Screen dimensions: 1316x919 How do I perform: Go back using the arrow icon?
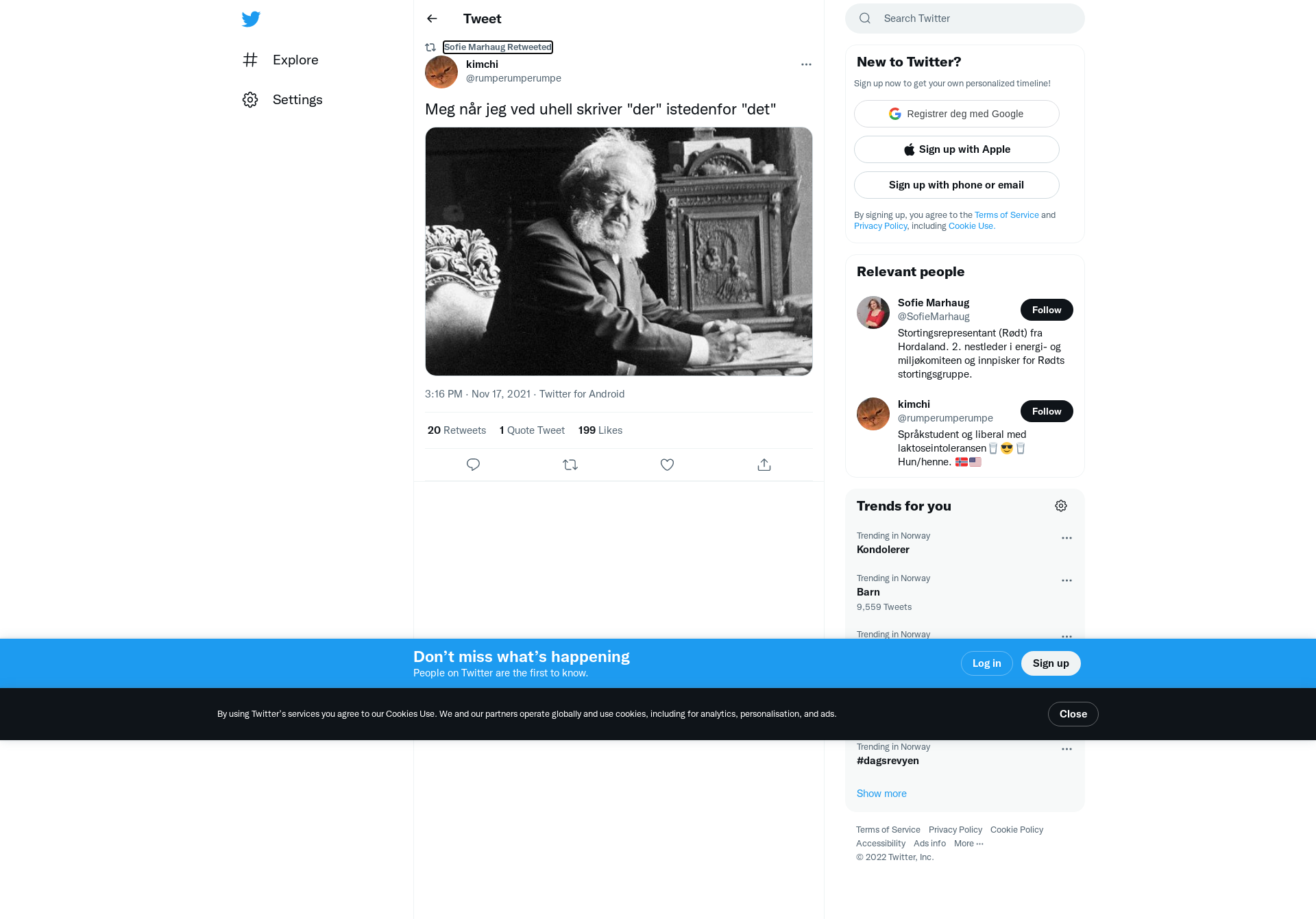tap(432, 19)
